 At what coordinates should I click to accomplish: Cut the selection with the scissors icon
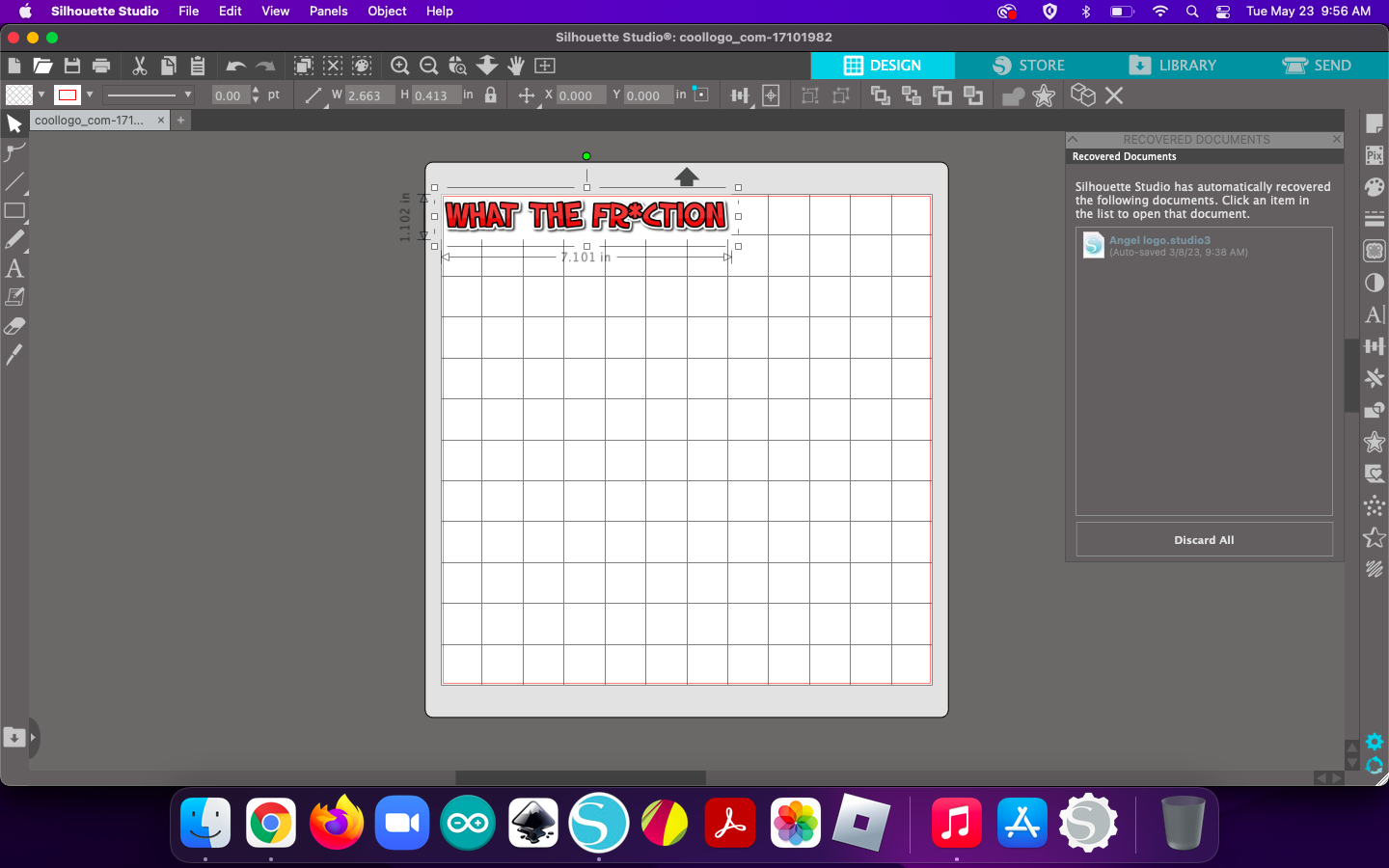(140, 66)
